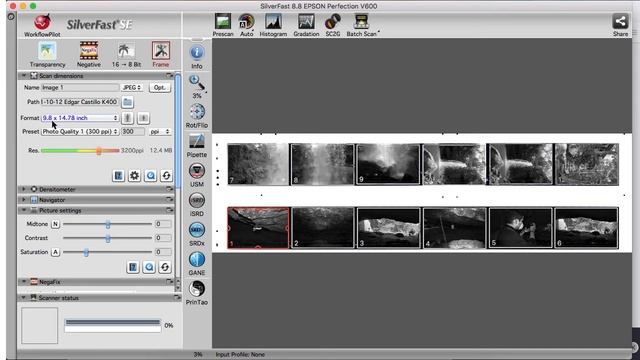Expand Navigator panel
Screen dimensions: 640x360
click(24, 200)
